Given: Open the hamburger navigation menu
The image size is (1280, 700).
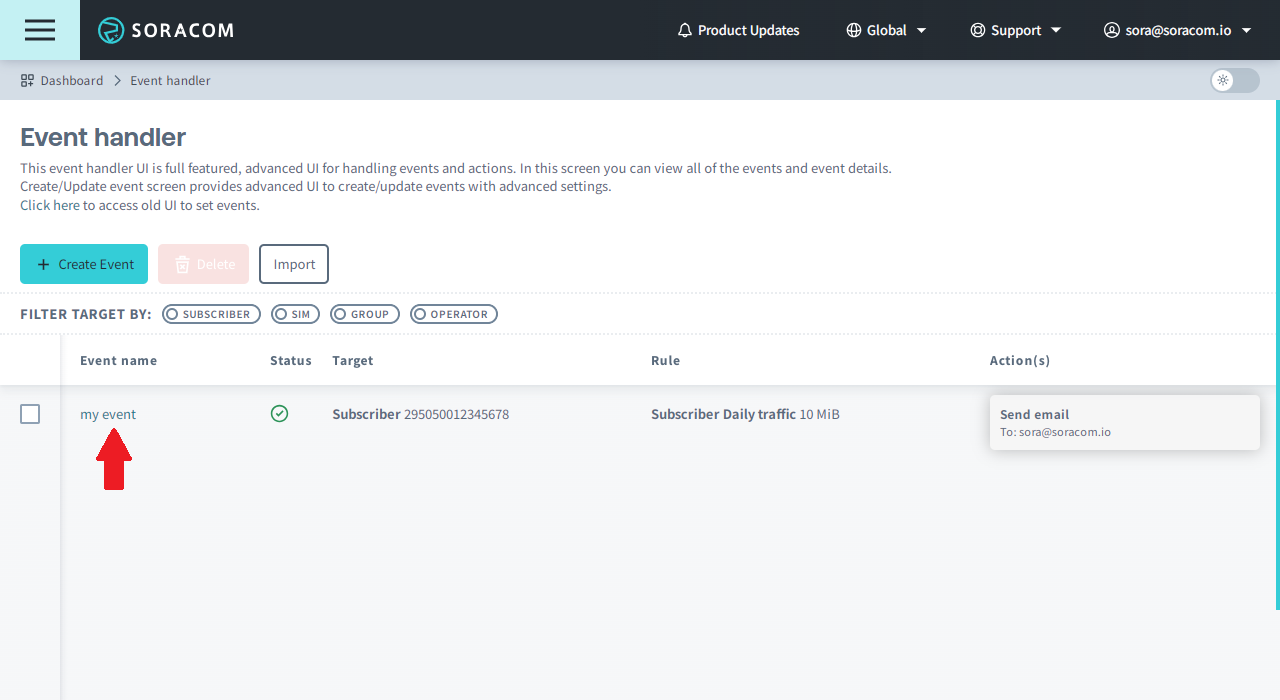Looking at the screenshot, I should click(x=40, y=30).
